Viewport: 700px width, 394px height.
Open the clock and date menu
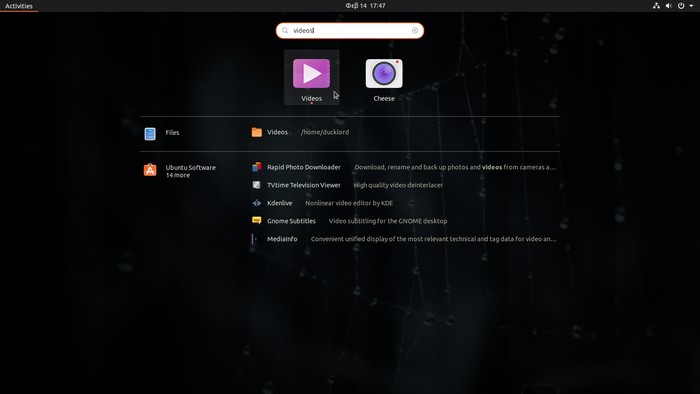coord(365,6)
